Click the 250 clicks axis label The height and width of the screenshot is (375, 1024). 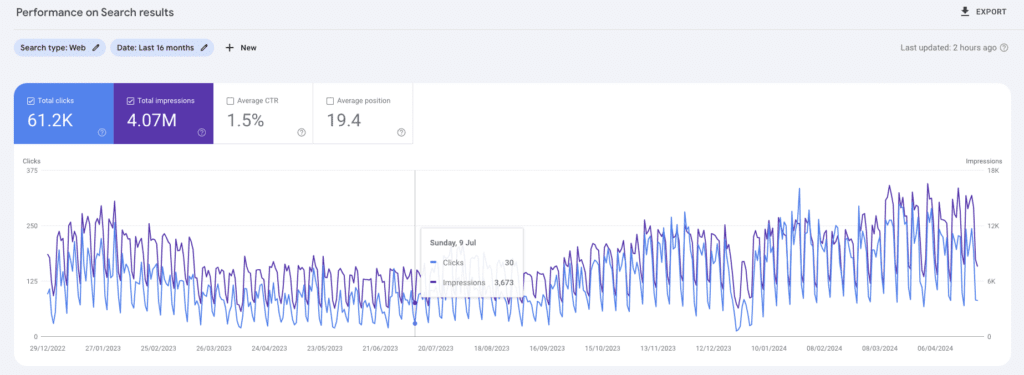point(32,226)
